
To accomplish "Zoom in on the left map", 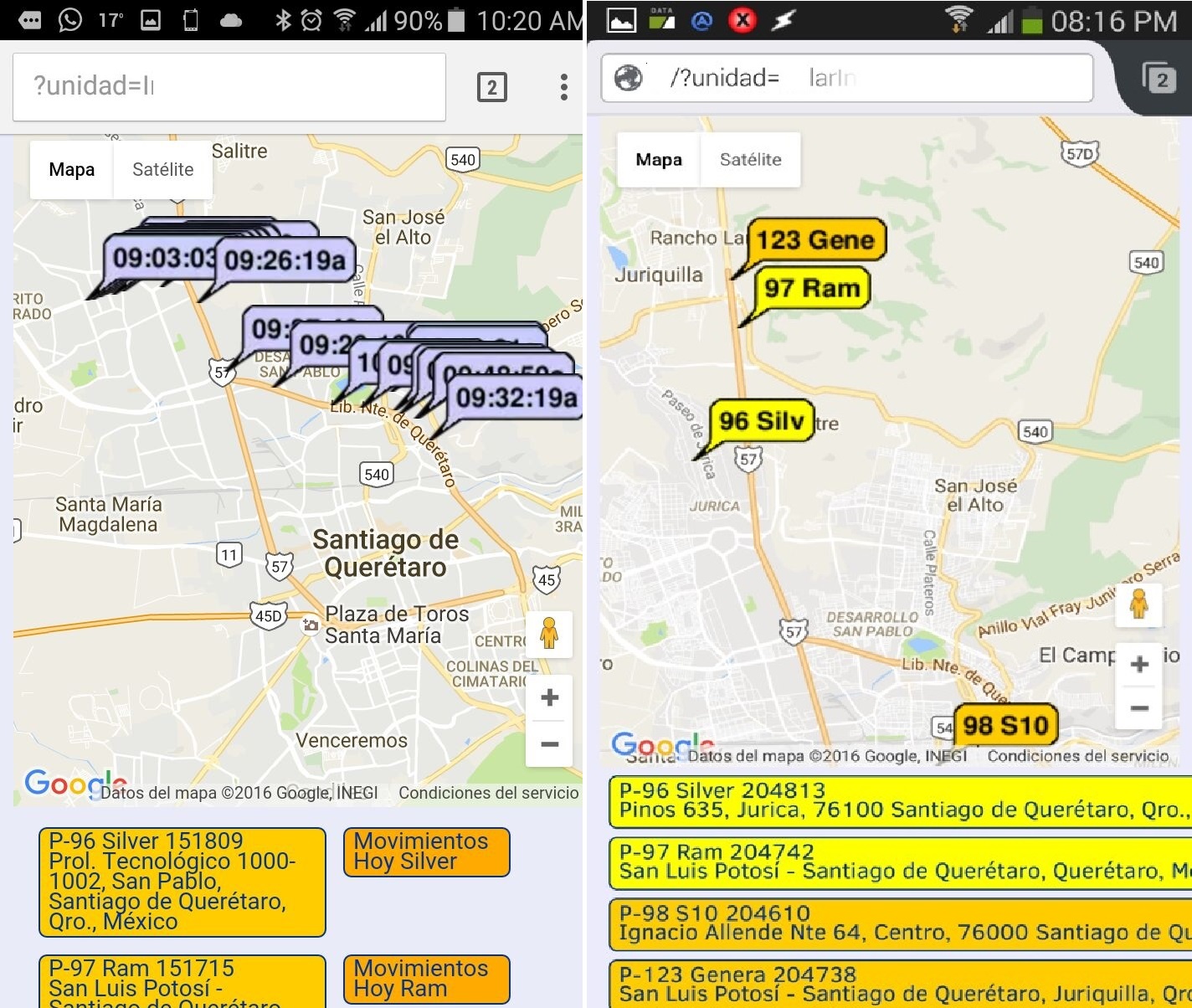I will (549, 697).
